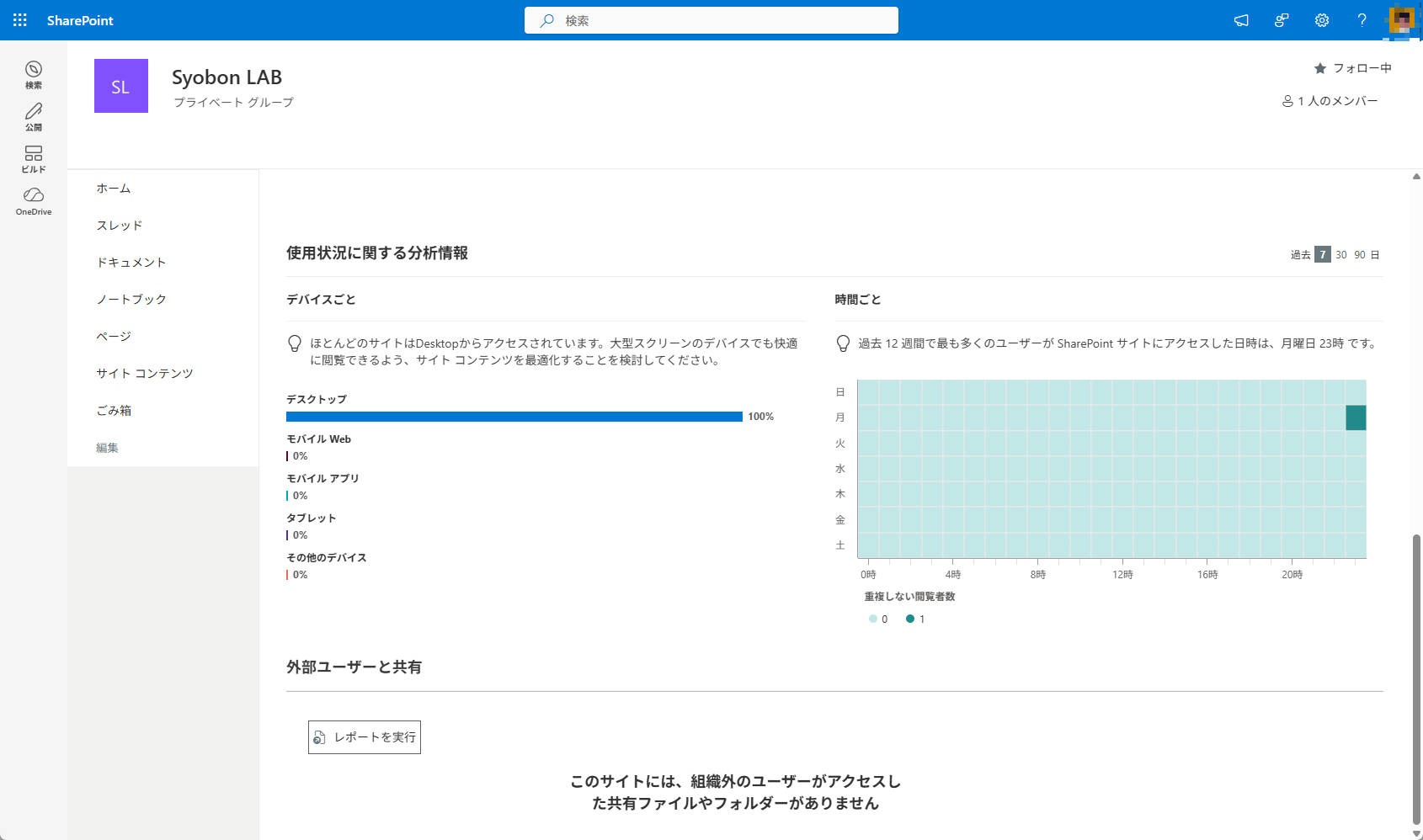Go to ホーム in site navigation
The height and width of the screenshot is (840, 1423).
click(114, 189)
